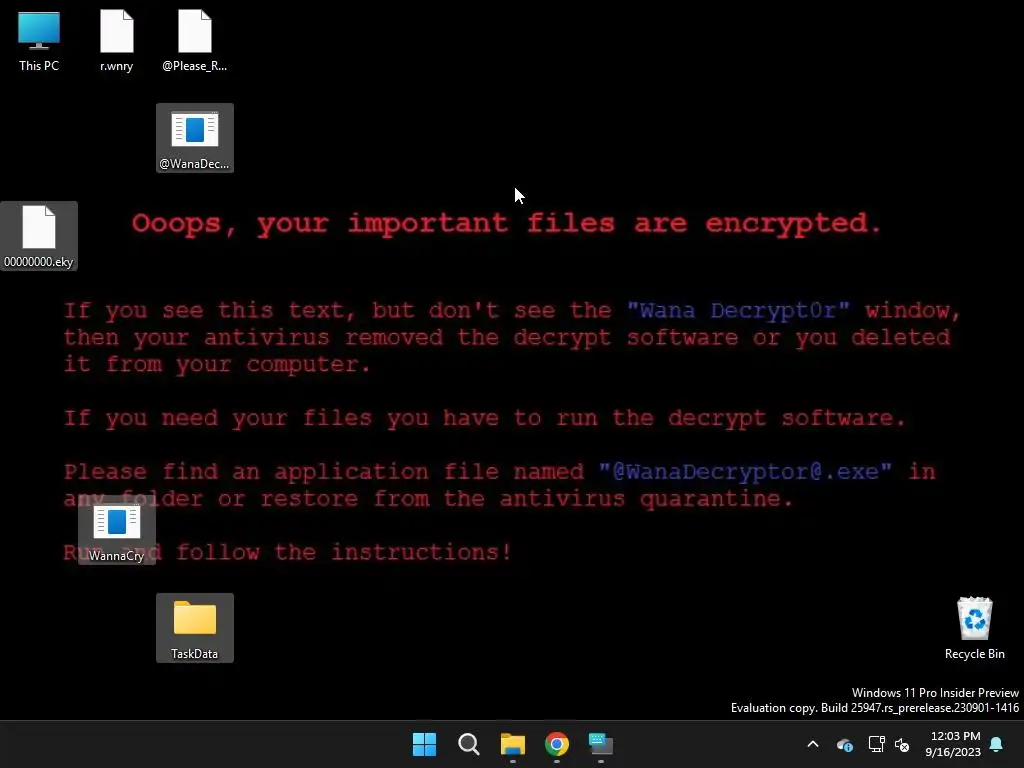Select the 00000000.eky file icon
1024x768 pixels.
click(x=39, y=236)
